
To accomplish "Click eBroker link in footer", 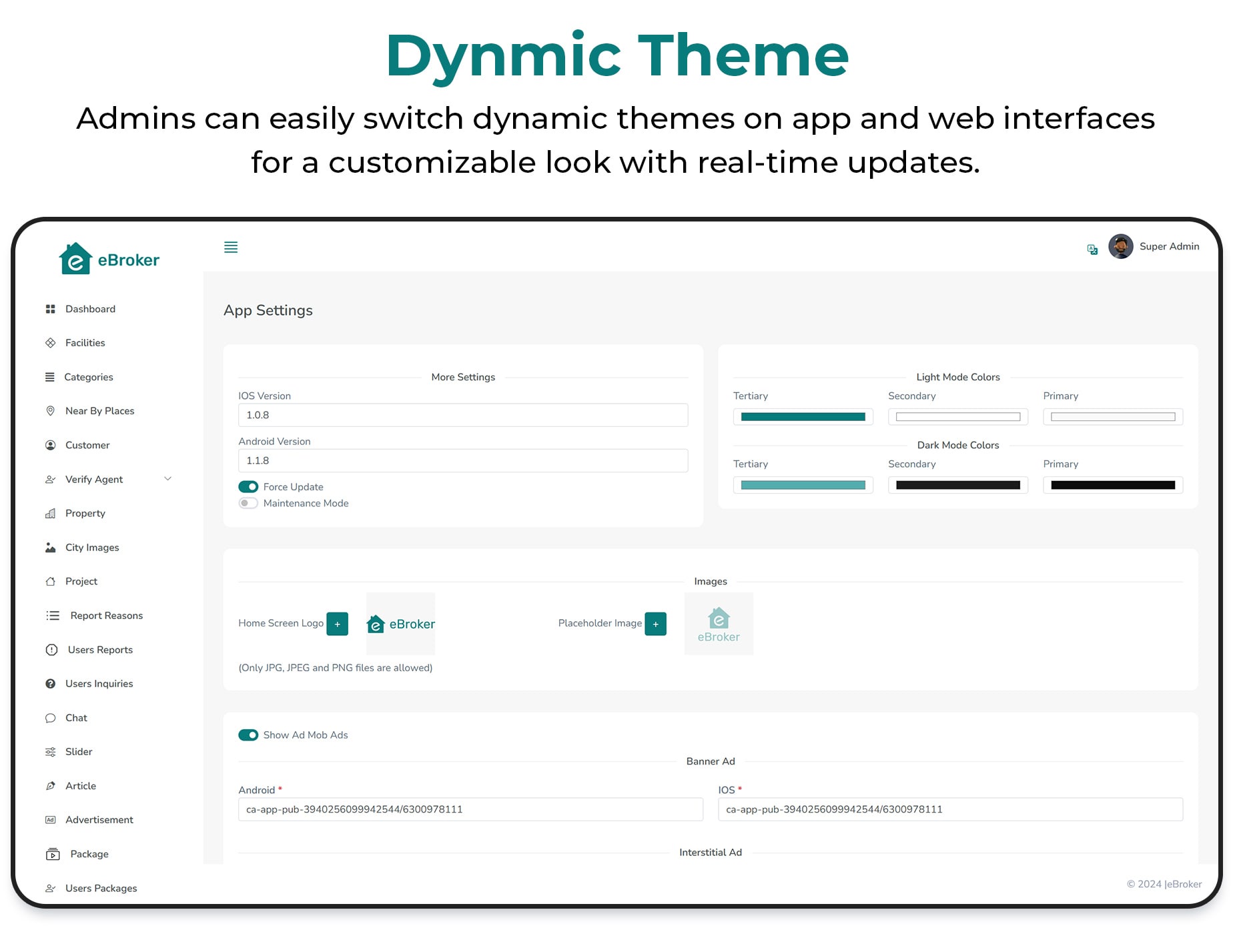I will [x=1184, y=884].
